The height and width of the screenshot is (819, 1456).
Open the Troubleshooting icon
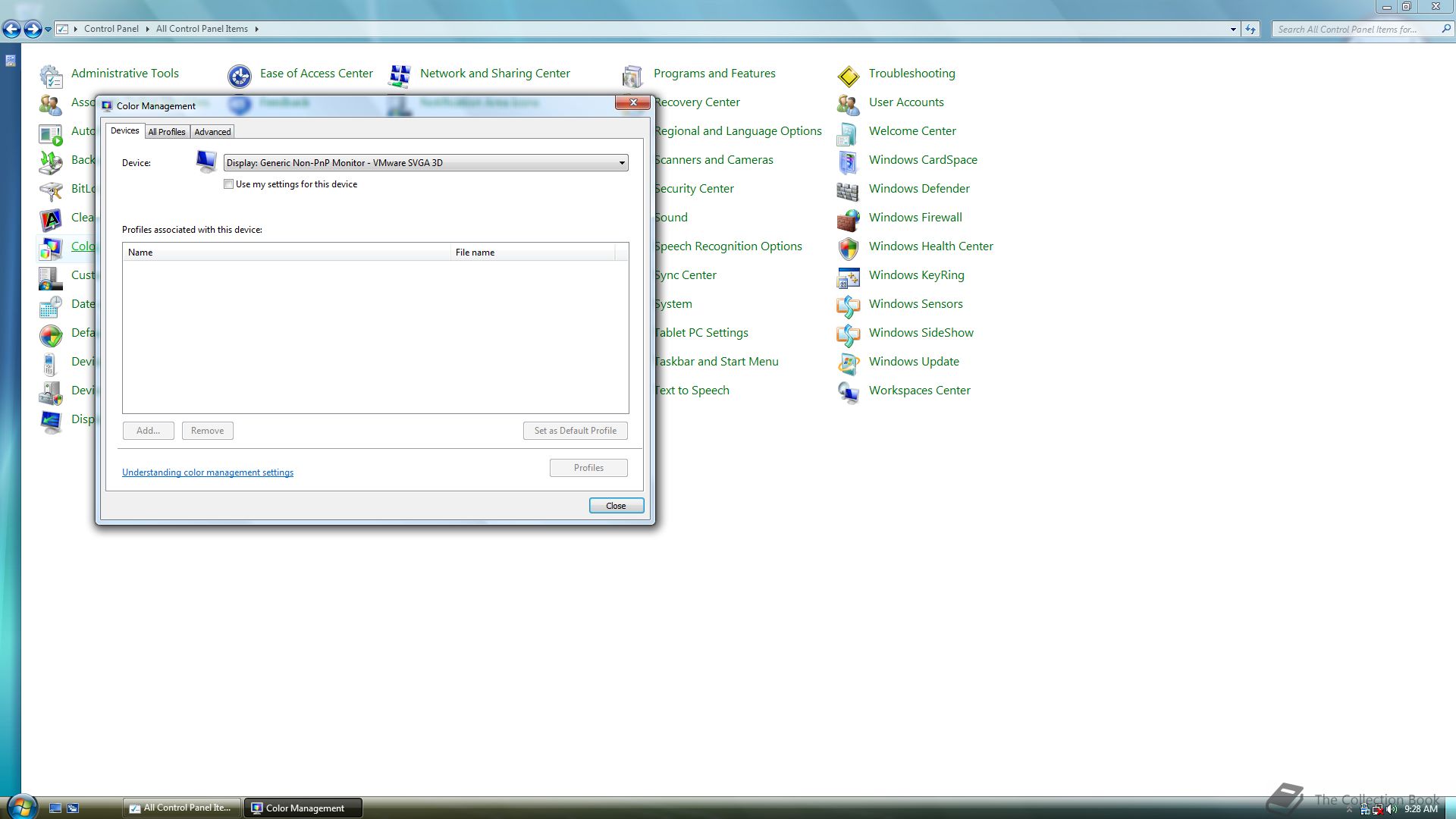click(x=848, y=75)
